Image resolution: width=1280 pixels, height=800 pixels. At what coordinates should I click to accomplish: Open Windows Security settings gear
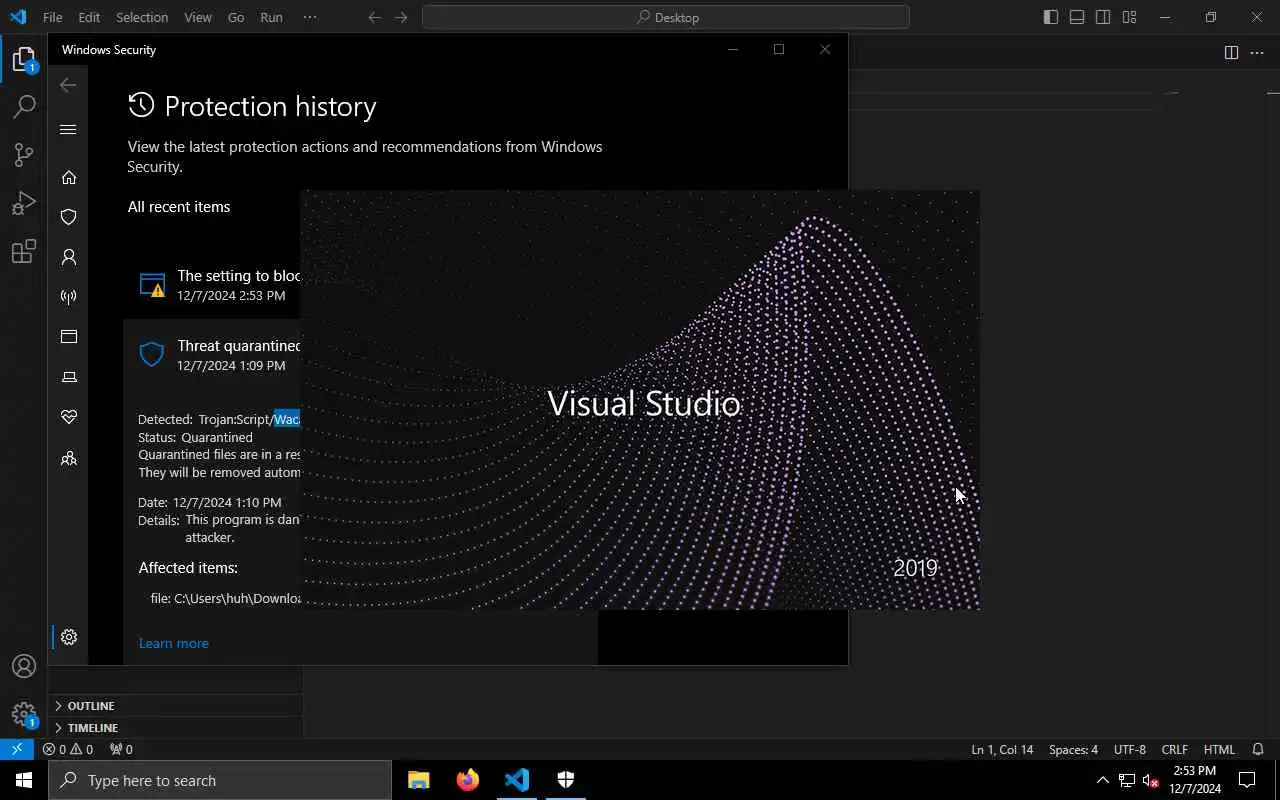click(69, 637)
